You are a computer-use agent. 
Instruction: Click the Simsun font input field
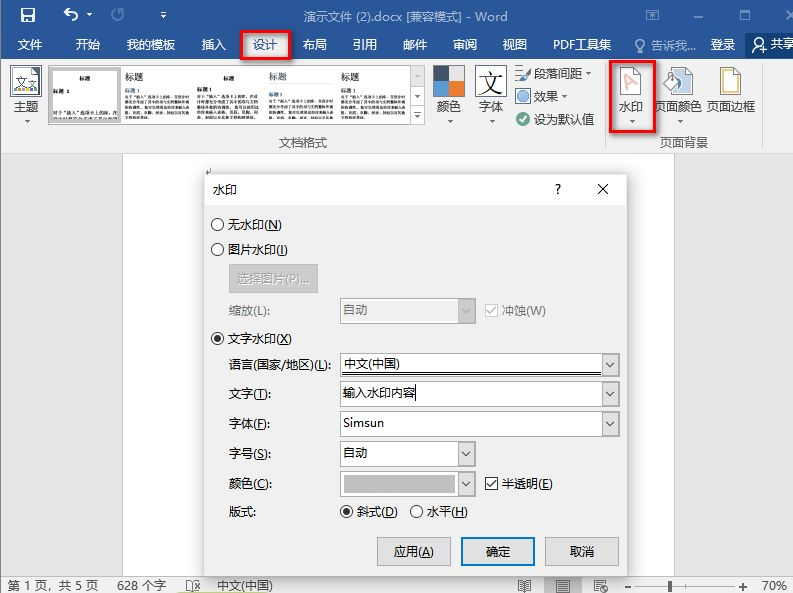pyautogui.click(x=471, y=424)
